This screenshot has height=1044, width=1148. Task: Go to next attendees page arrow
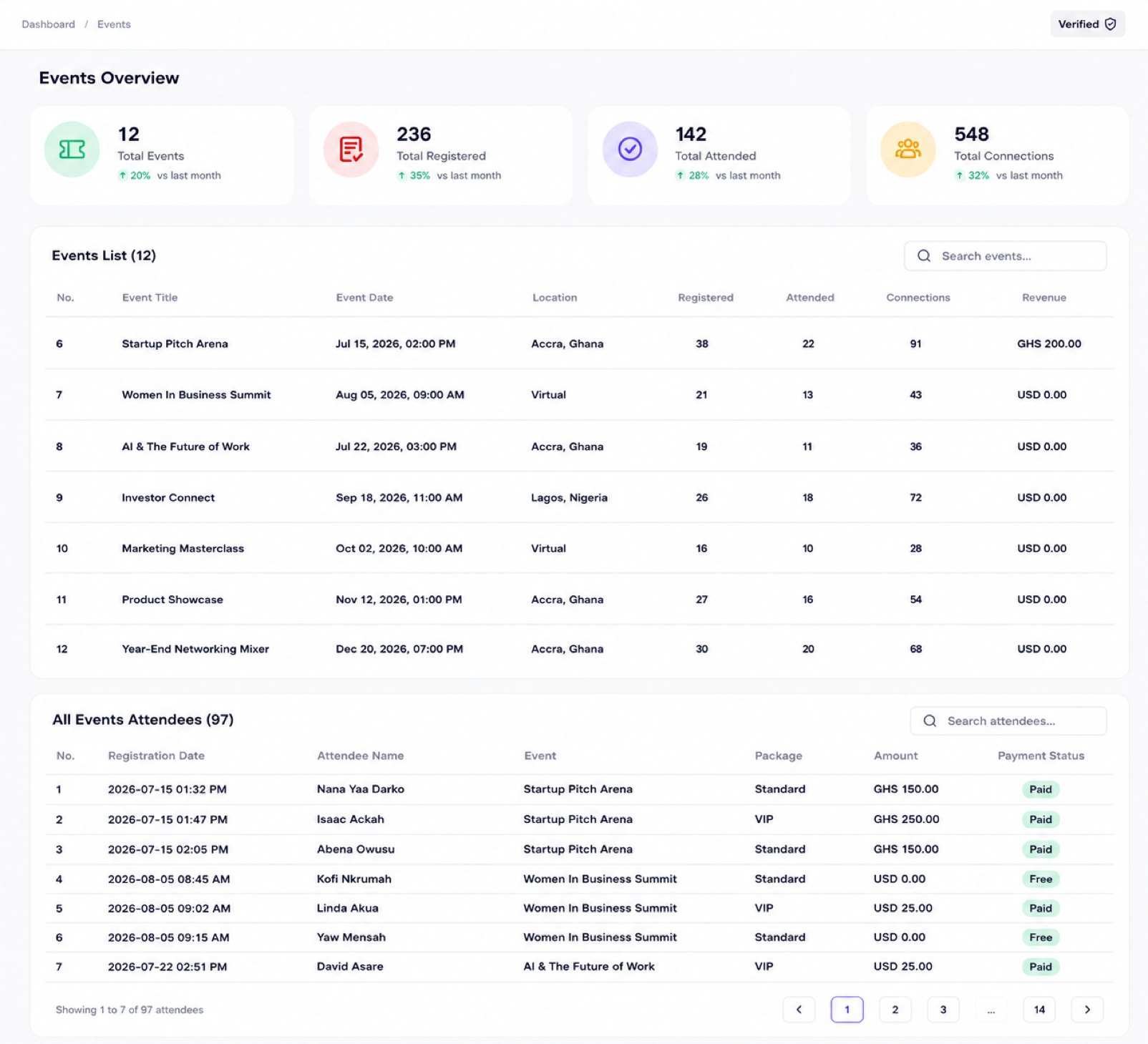[x=1087, y=1010]
